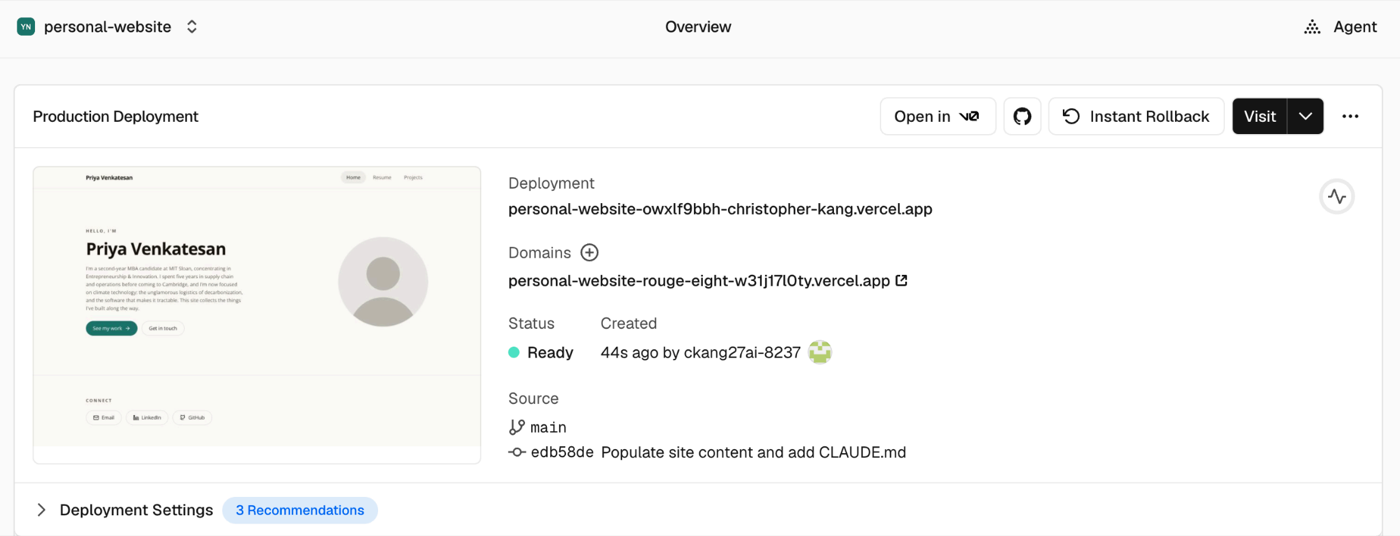Click the Open in v0 button
The width and height of the screenshot is (1400, 536).
point(938,116)
